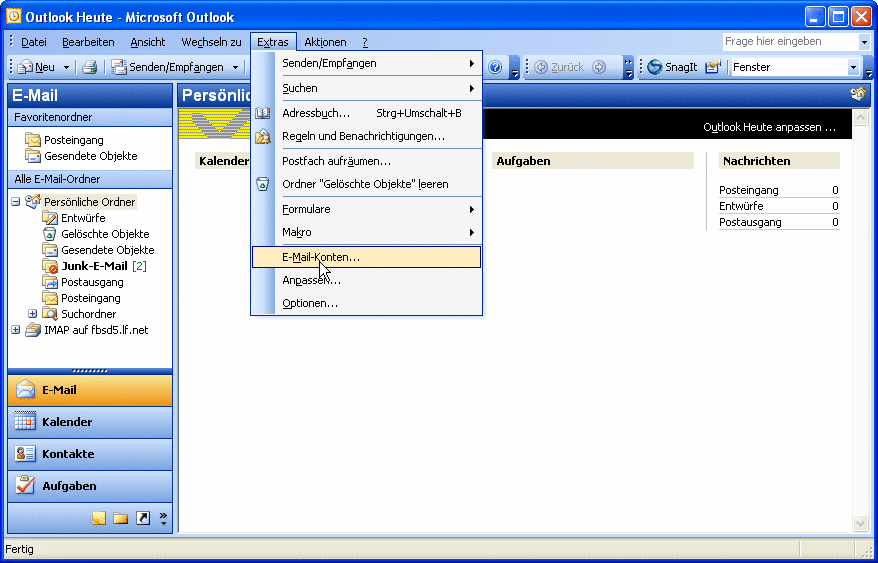Open the Ansicht menu

point(148,42)
